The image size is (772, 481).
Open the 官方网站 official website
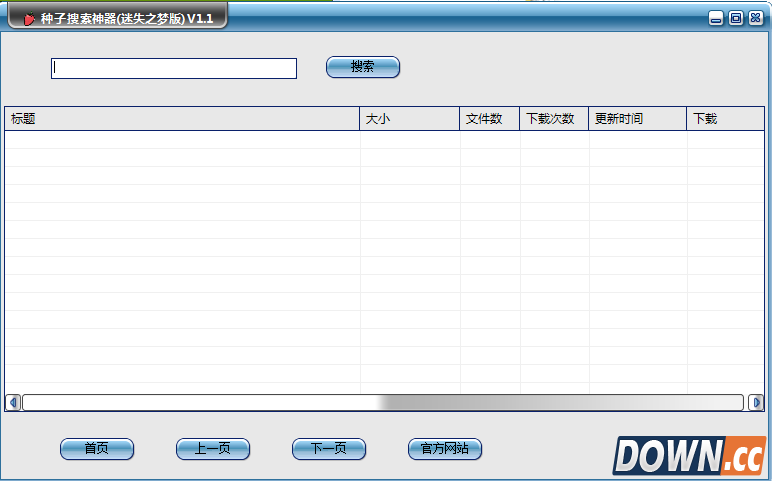pyautogui.click(x=445, y=449)
